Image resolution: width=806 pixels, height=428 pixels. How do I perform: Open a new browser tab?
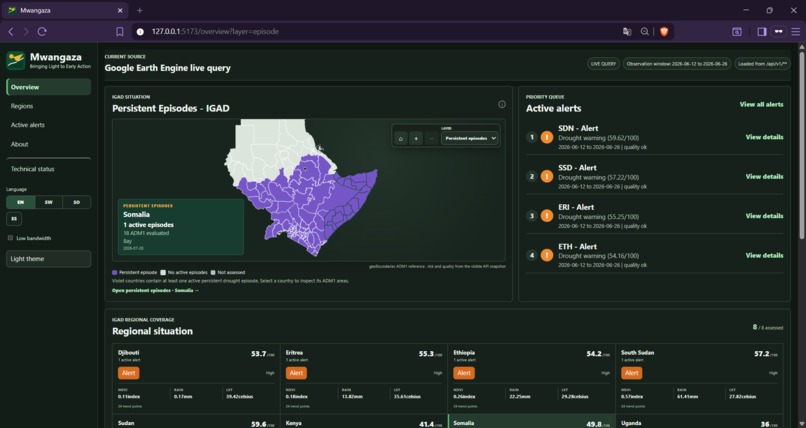(139, 10)
